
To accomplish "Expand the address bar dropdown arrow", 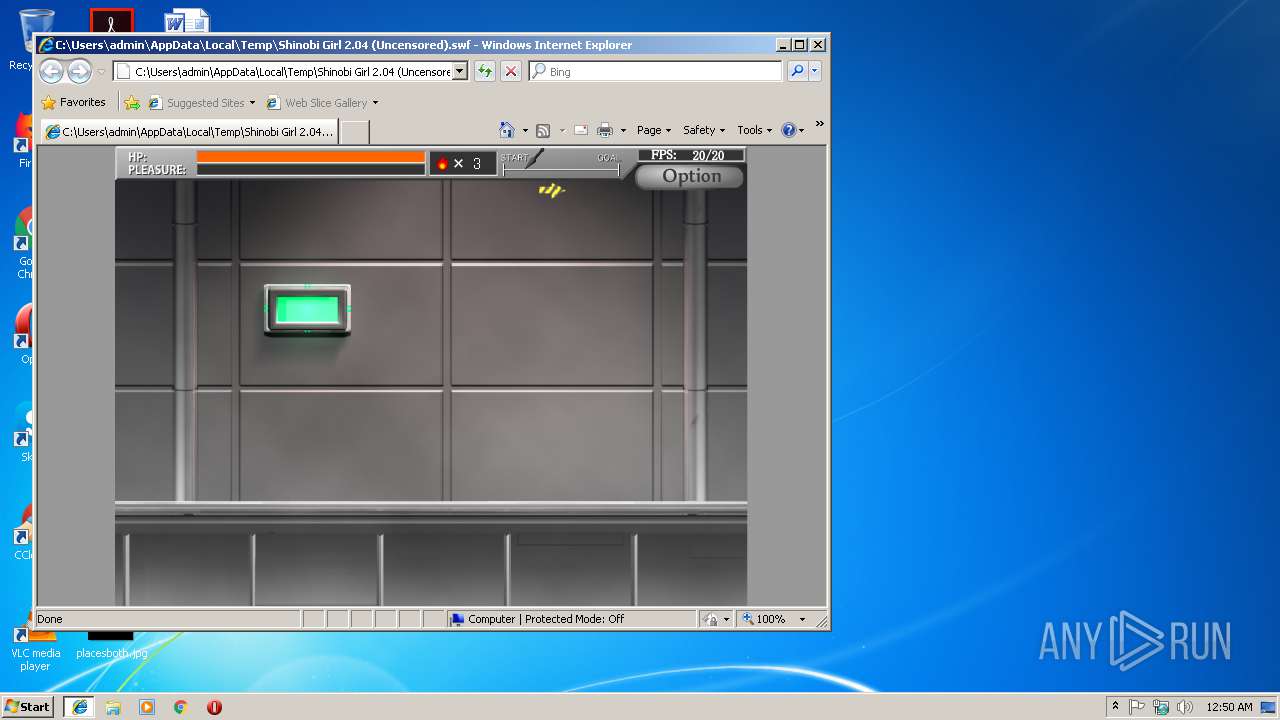I will 460,71.
